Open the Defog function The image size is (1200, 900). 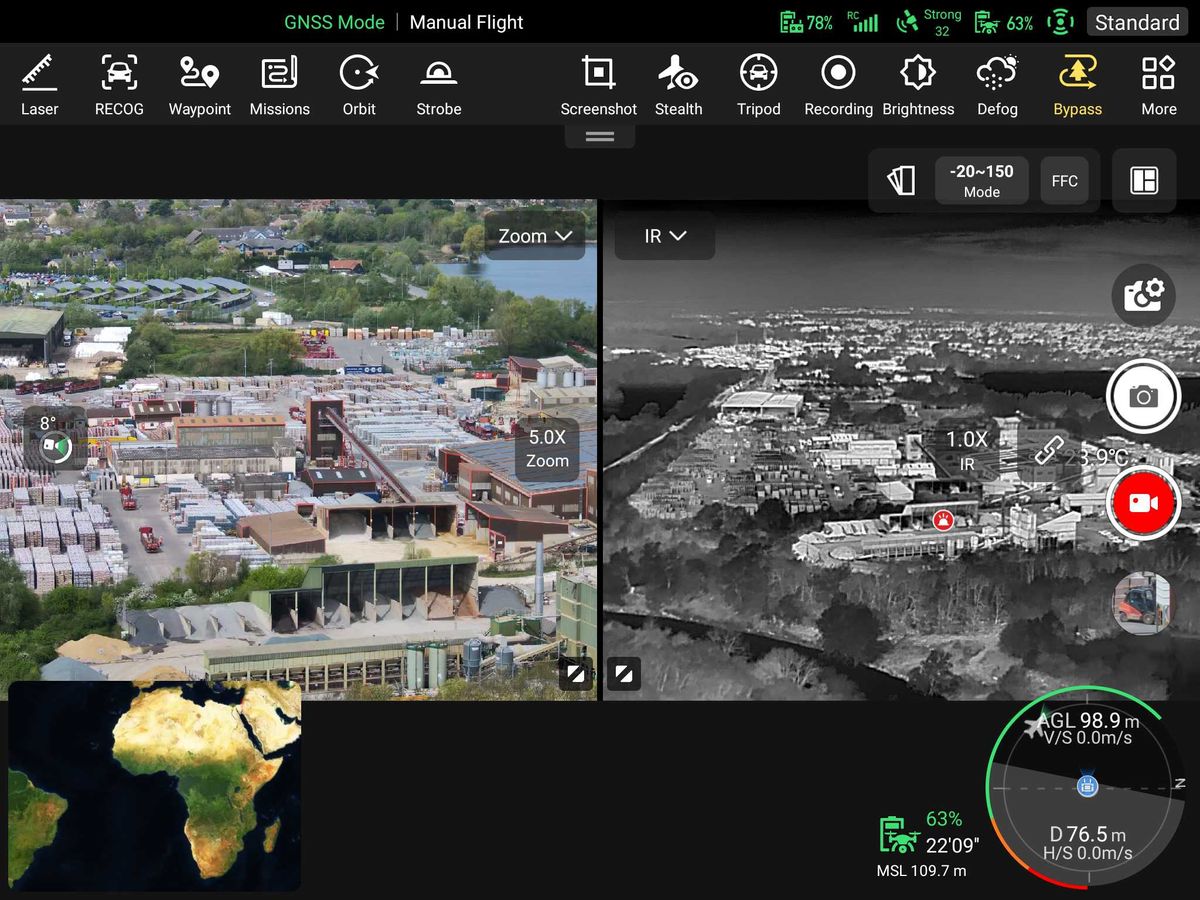tap(997, 84)
